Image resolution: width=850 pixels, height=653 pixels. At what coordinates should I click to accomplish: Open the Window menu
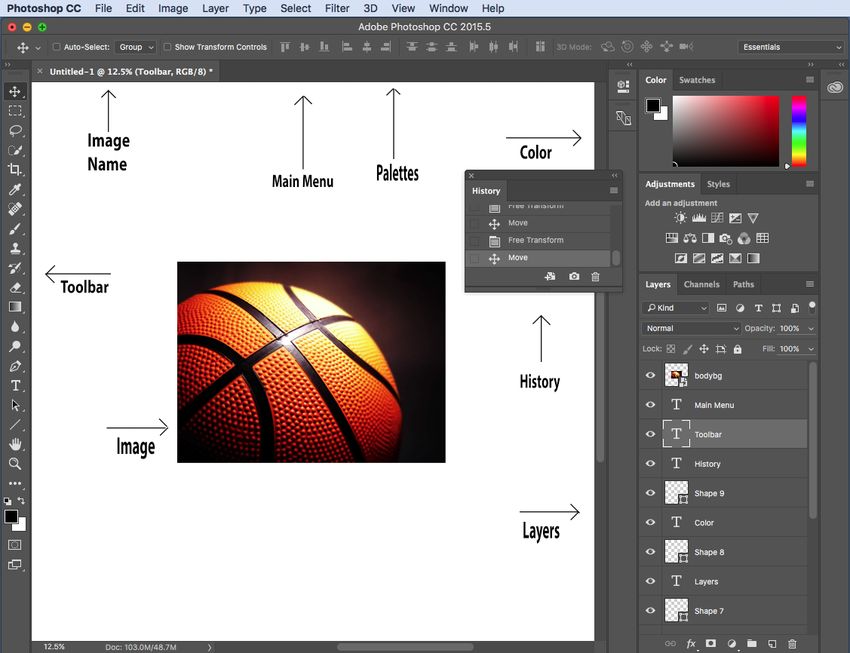(448, 8)
